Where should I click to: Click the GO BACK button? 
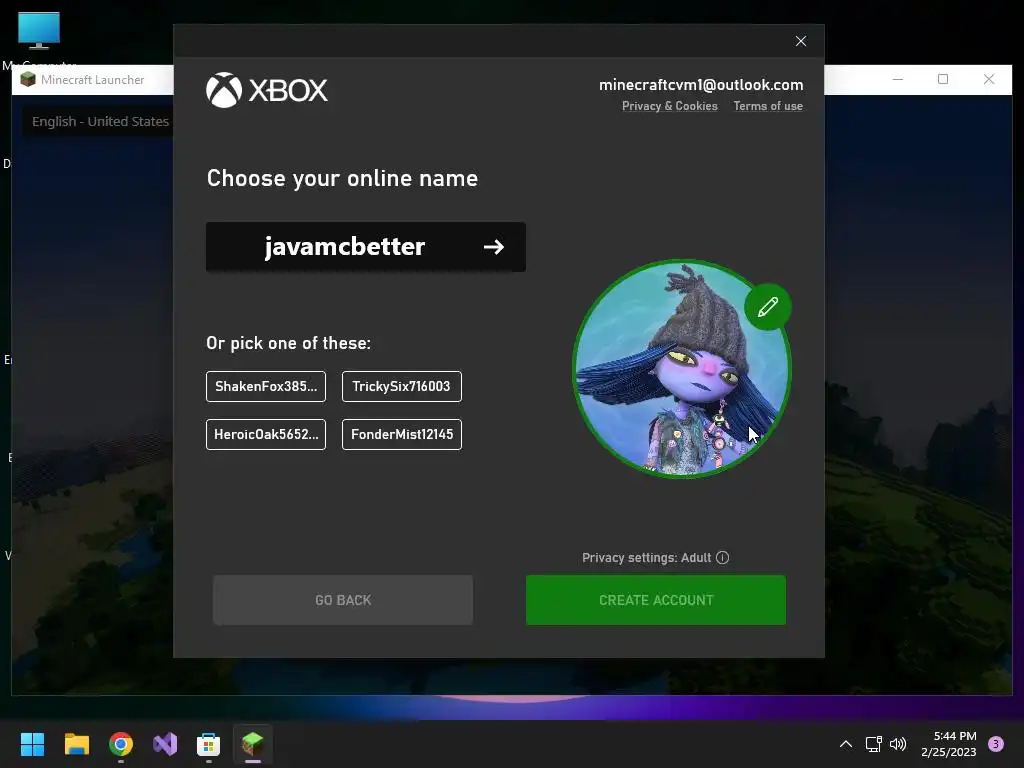tap(343, 600)
